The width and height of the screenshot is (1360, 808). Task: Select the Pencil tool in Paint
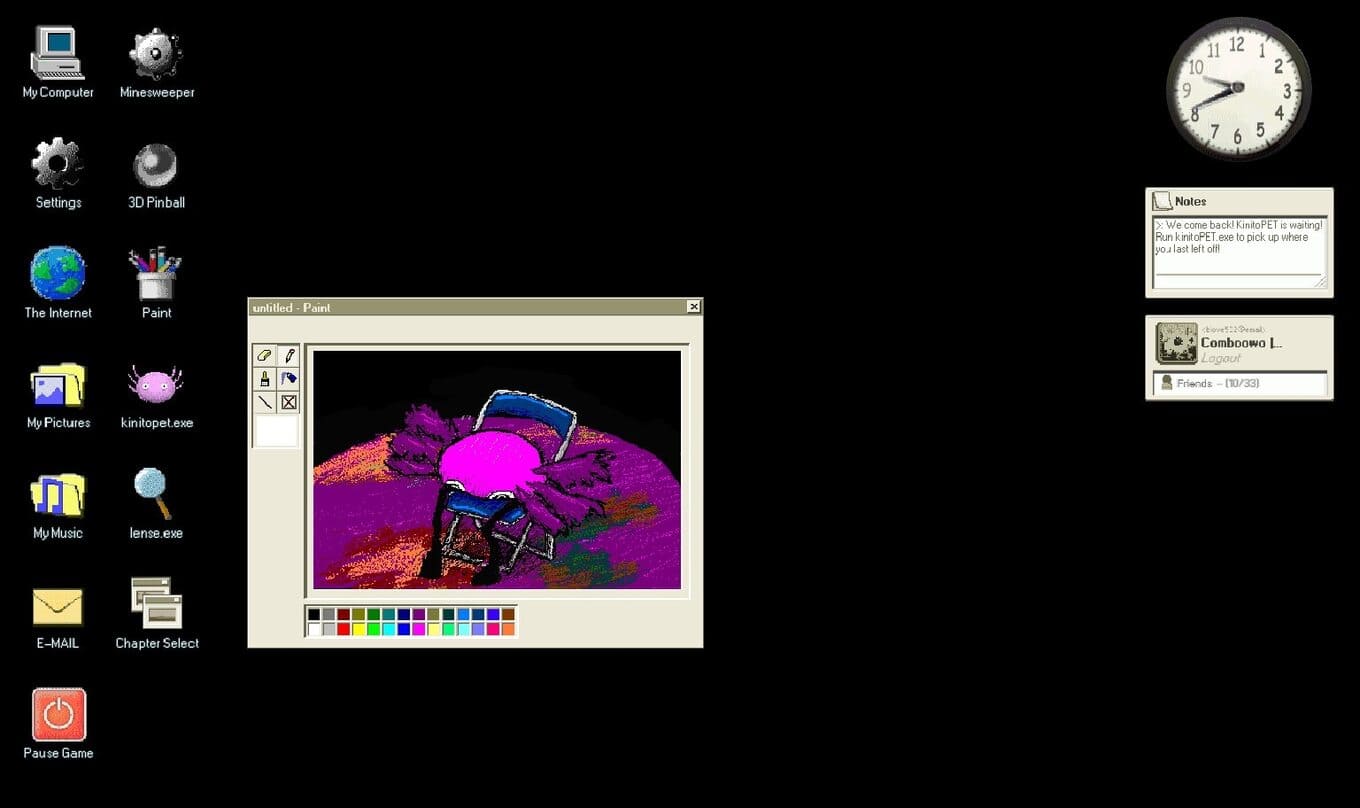289,355
